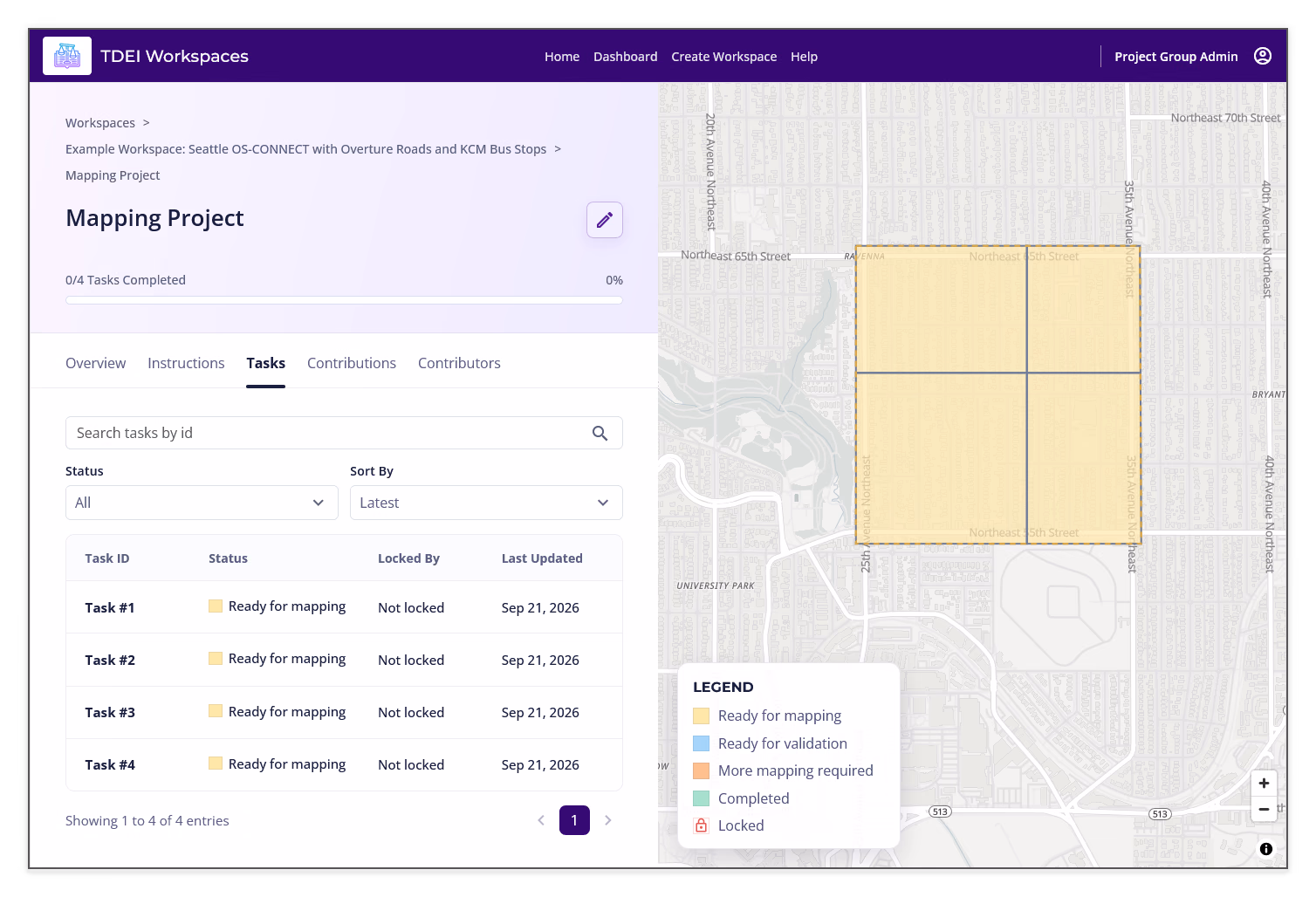Zoom out on the map

pos(1264,809)
